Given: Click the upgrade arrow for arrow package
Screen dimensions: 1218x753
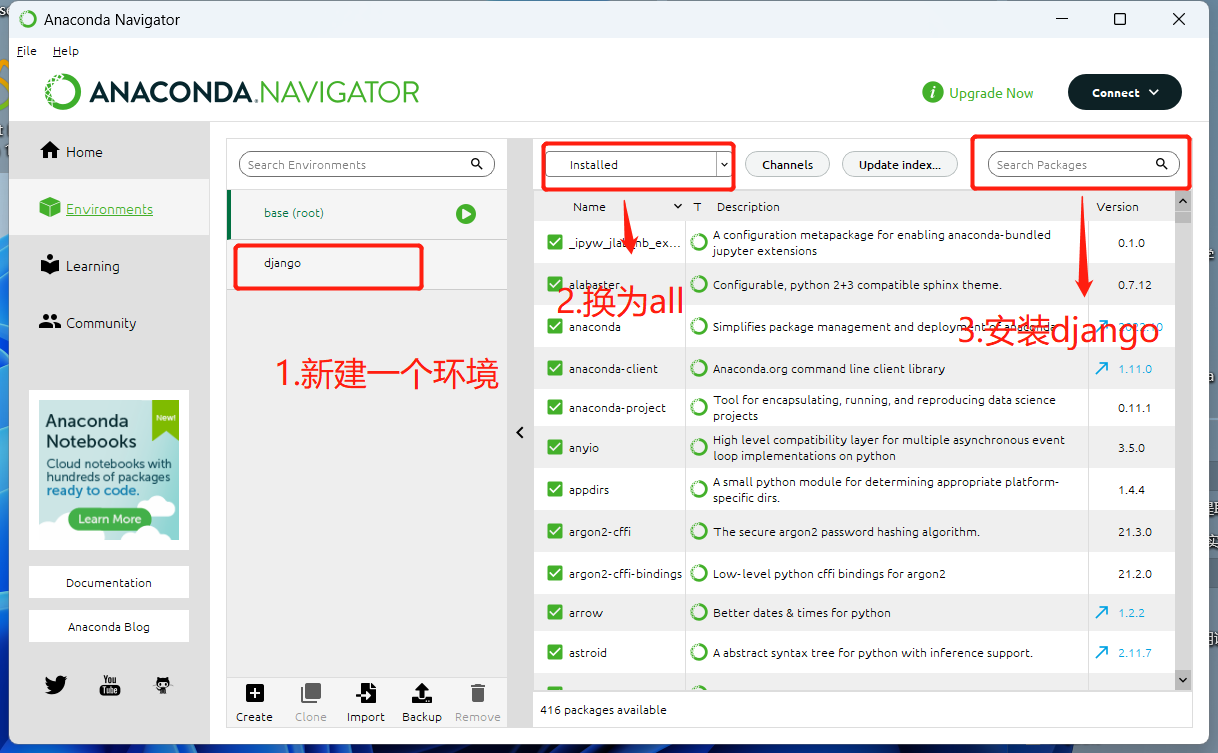Looking at the screenshot, I should point(1102,612).
